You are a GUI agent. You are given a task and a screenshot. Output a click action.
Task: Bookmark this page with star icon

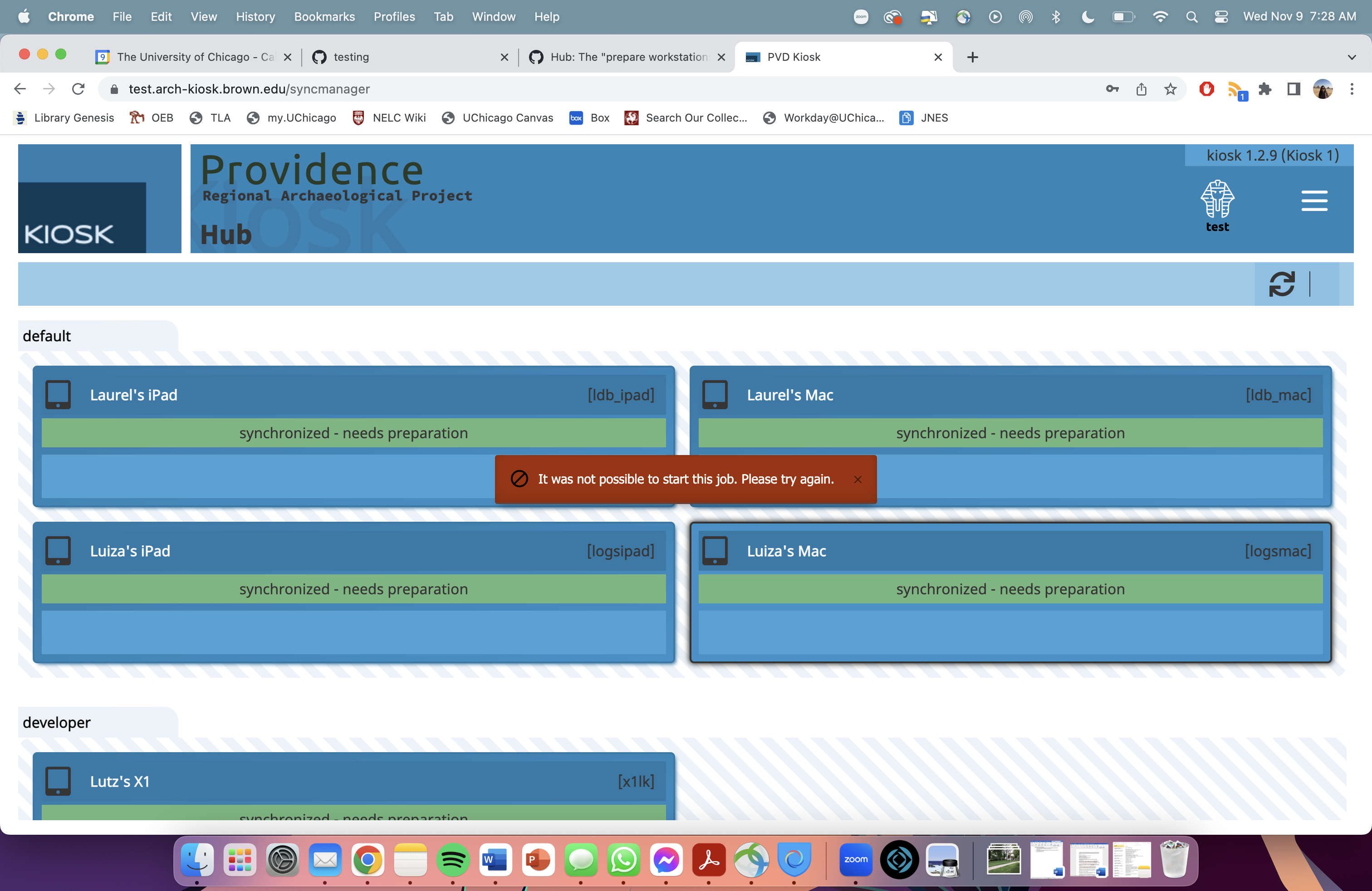[1170, 89]
